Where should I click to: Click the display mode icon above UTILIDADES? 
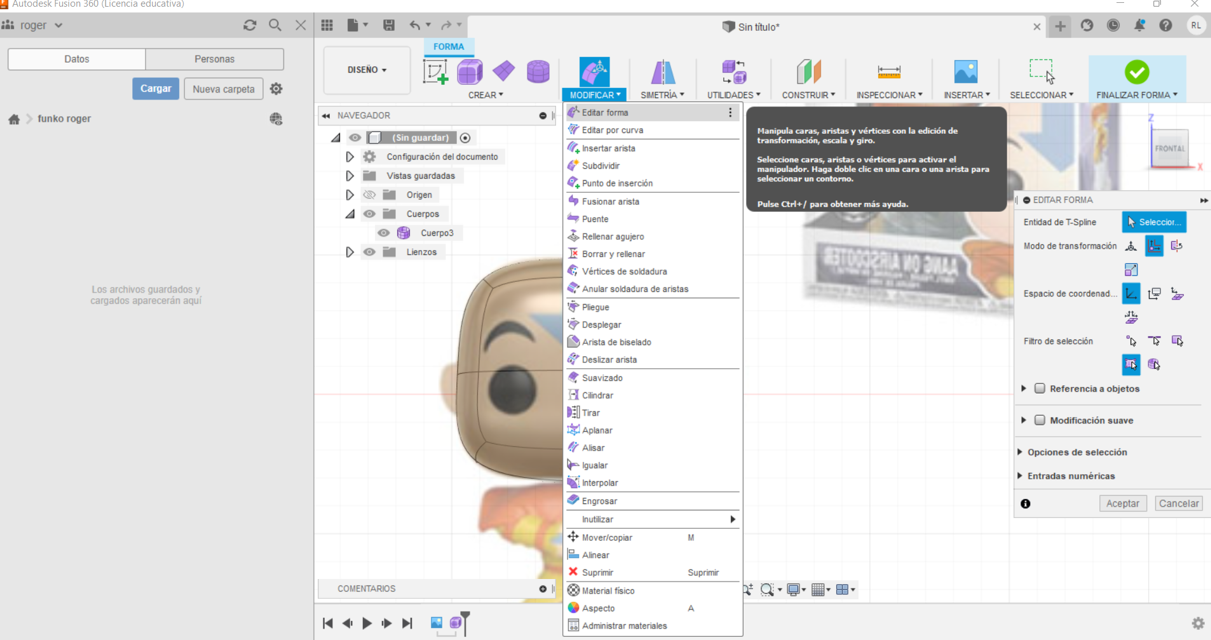pos(734,71)
